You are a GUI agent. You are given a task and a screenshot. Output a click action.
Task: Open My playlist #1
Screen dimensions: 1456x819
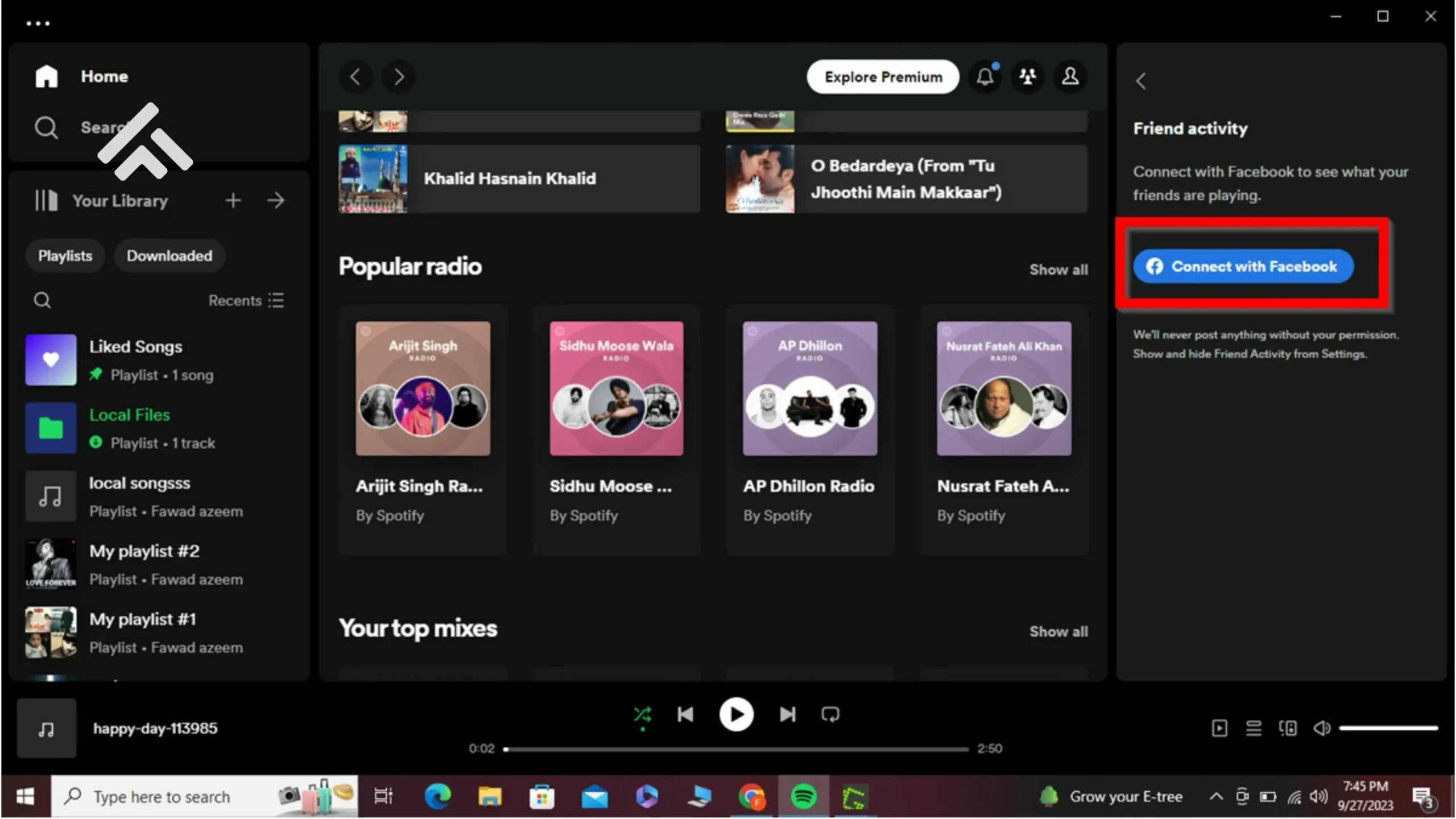(x=159, y=632)
